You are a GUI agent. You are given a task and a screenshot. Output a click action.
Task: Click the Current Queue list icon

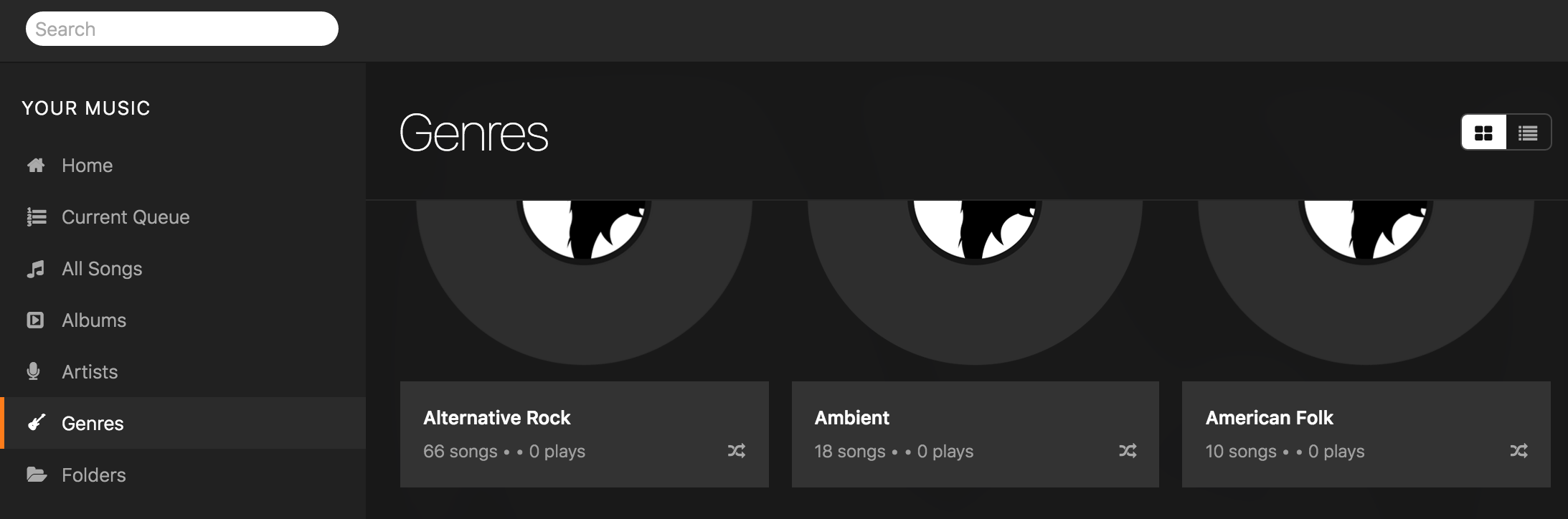point(36,217)
